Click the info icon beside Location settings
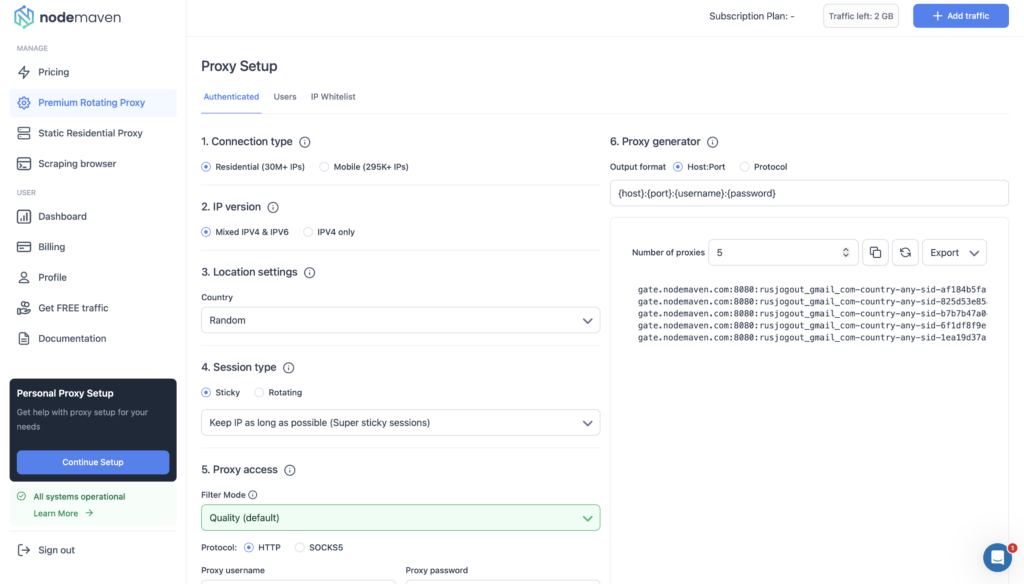 pyautogui.click(x=310, y=272)
